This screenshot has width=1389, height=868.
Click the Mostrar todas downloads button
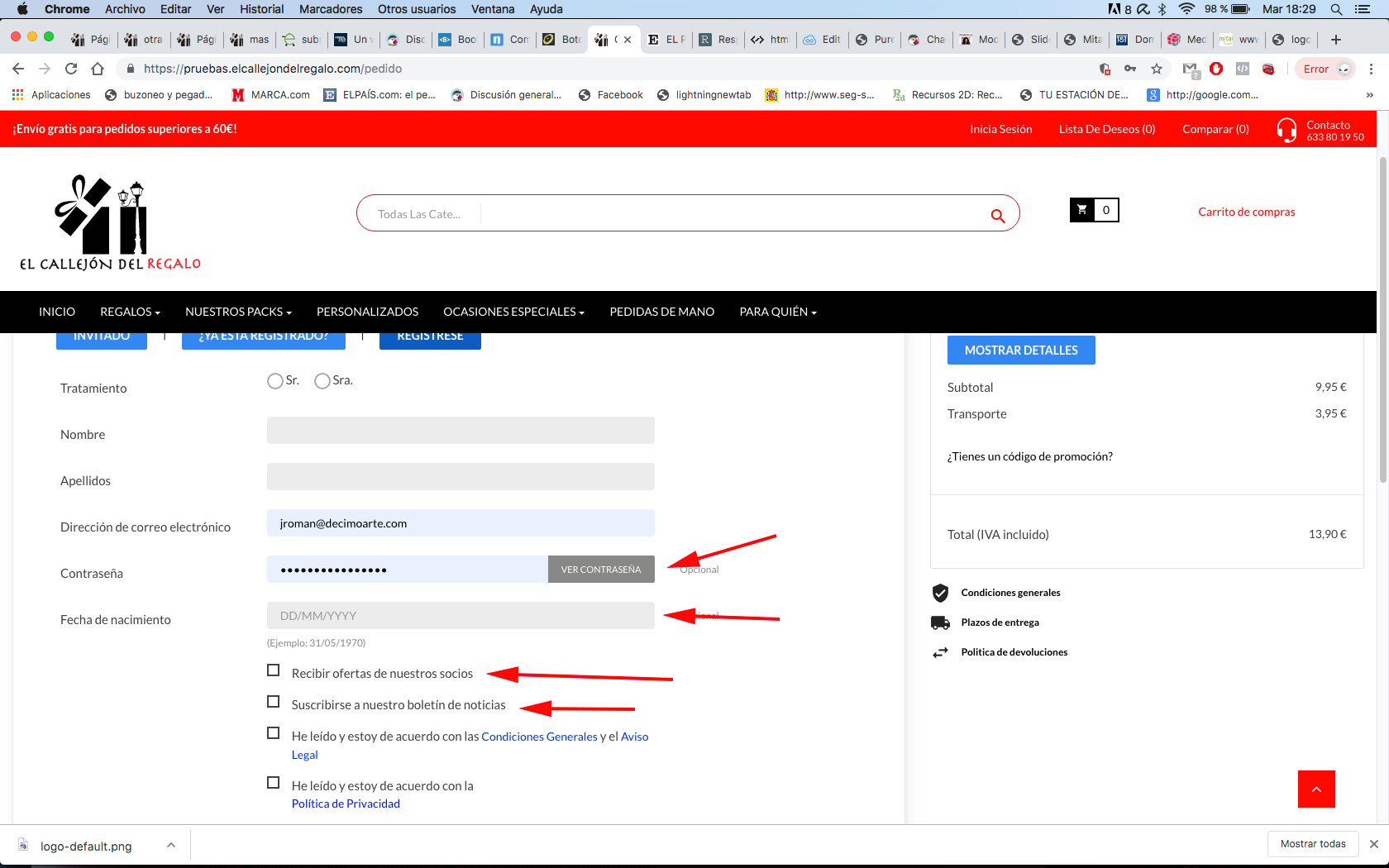[x=1313, y=843]
